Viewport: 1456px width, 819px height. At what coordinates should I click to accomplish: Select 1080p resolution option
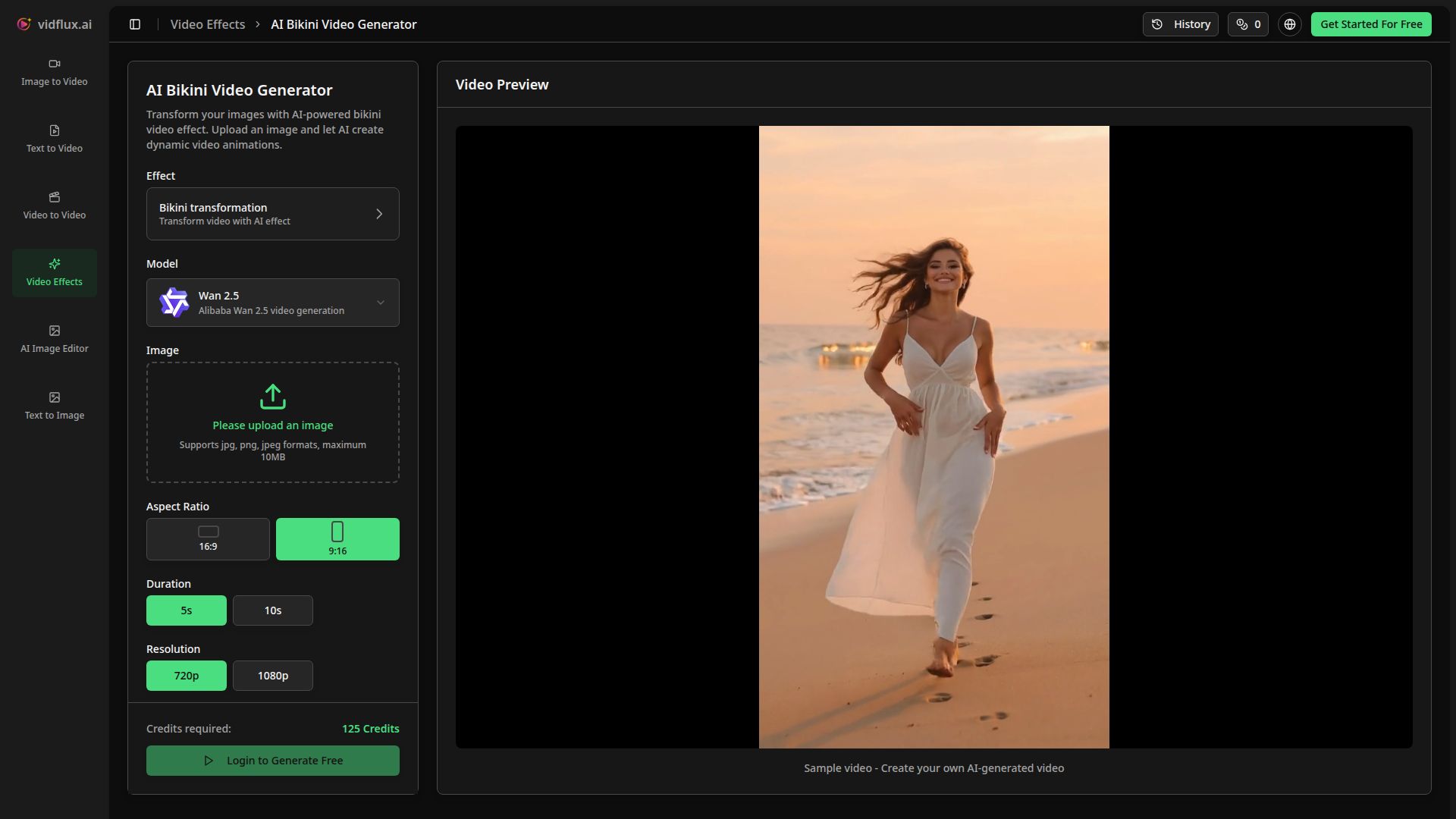click(273, 676)
